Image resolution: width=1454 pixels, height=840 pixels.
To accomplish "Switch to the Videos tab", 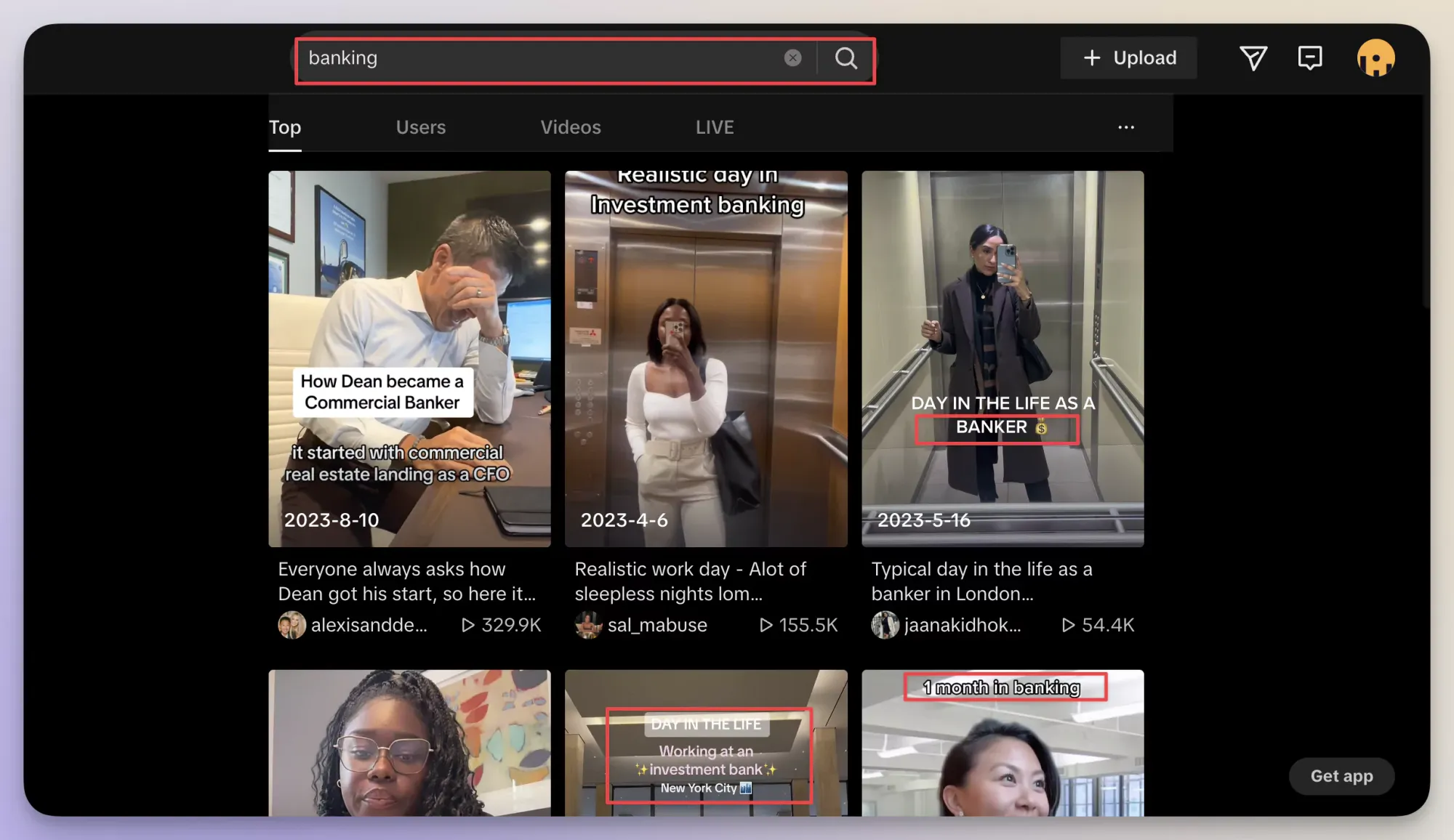I will click(571, 127).
